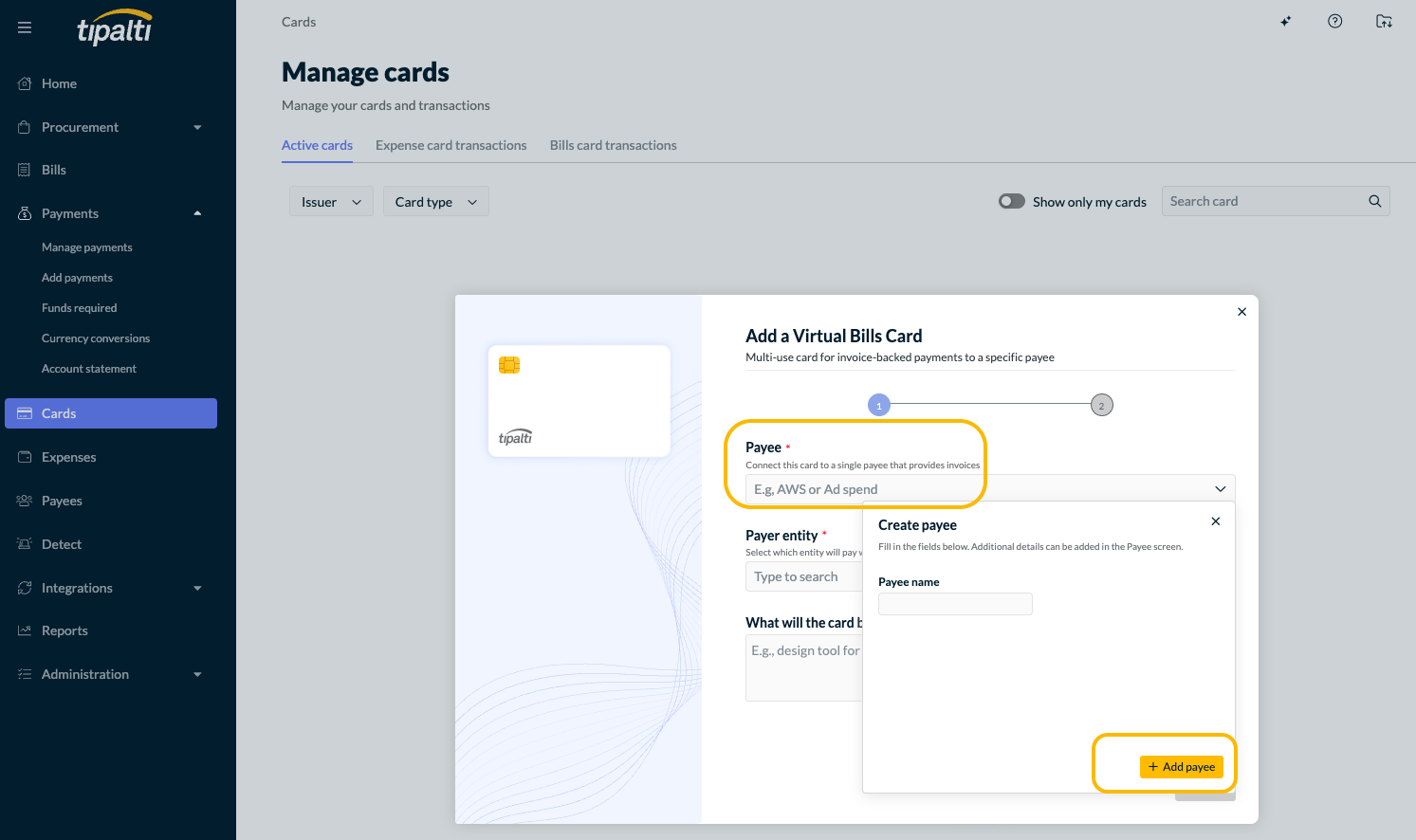1416x840 pixels.
Task: Click the folder export icon
Action: [1385, 22]
